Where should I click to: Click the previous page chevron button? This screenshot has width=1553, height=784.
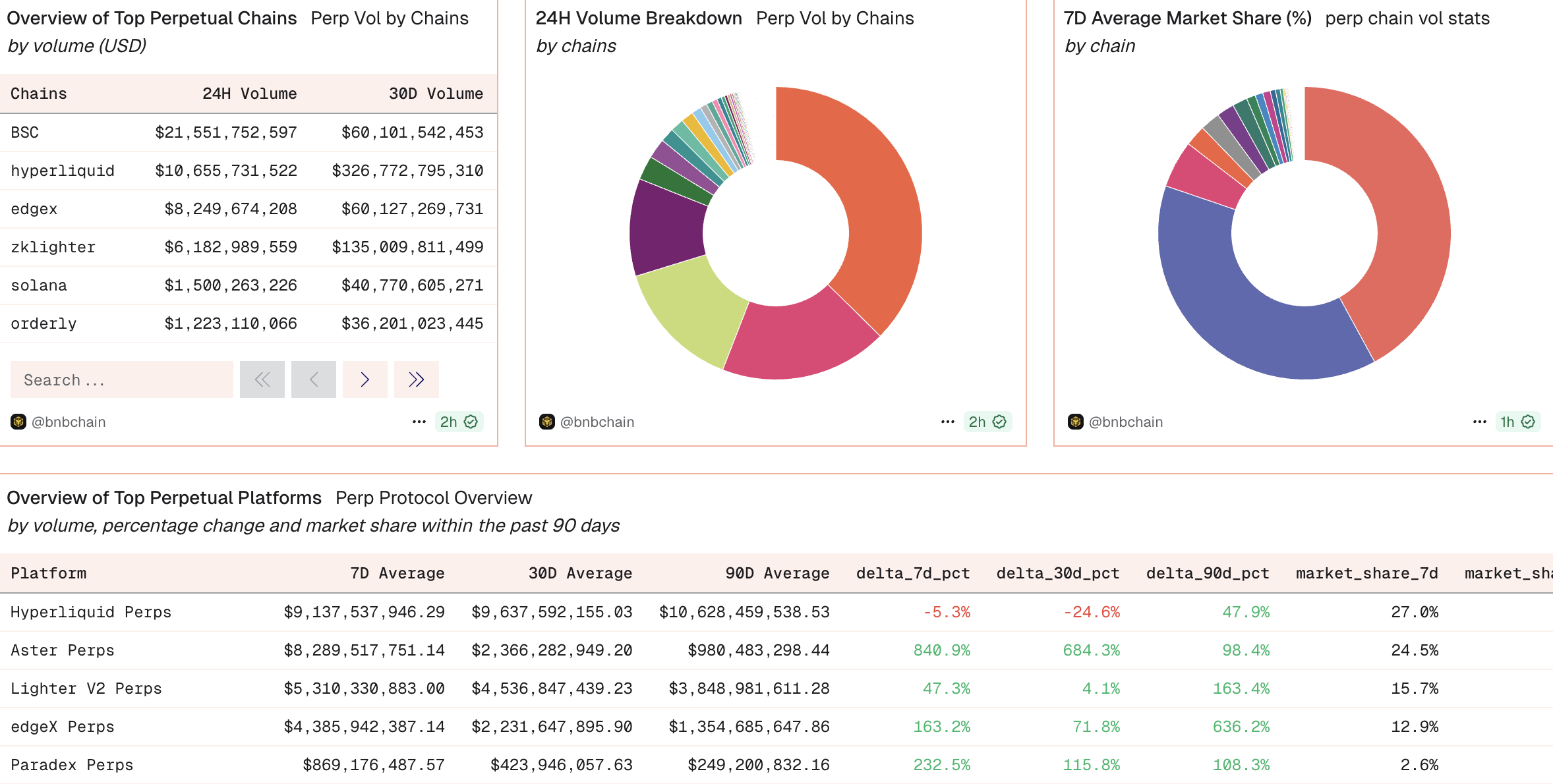(x=313, y=379)
